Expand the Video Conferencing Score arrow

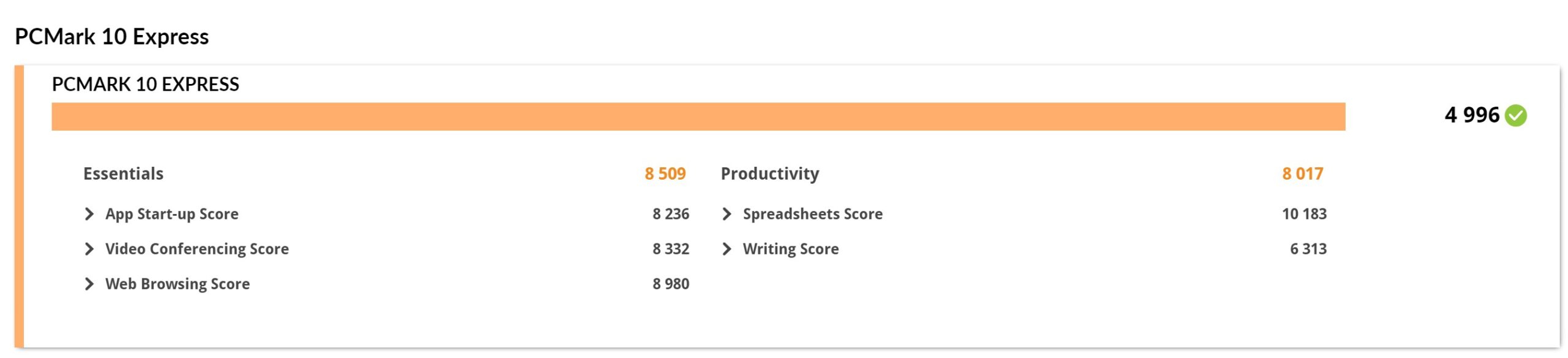point(89,249)
